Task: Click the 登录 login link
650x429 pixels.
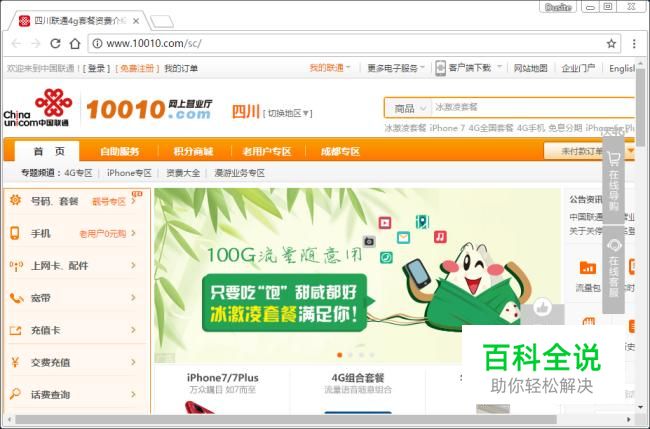Action: pos(97,68)
